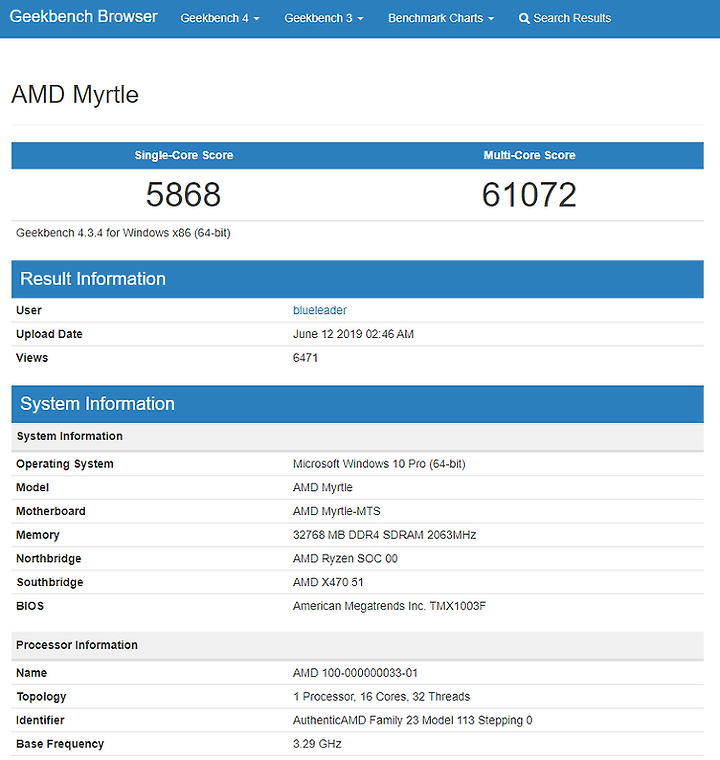This screenshot has width=720, height=760.
Task: Select base frequency value 3.29 GHz
Action: coord(317,744)
